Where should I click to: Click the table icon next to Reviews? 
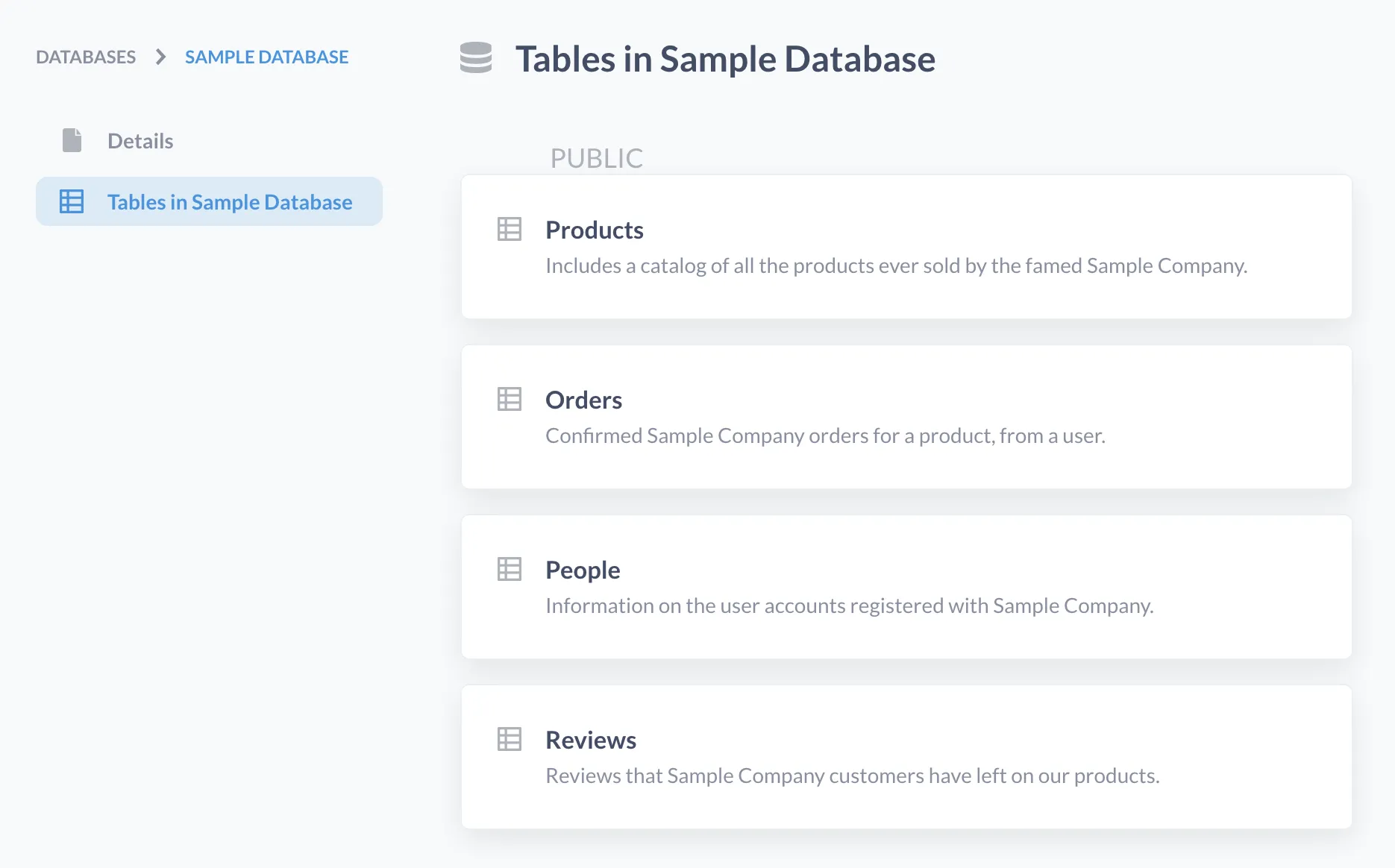(x=510, y=739)
